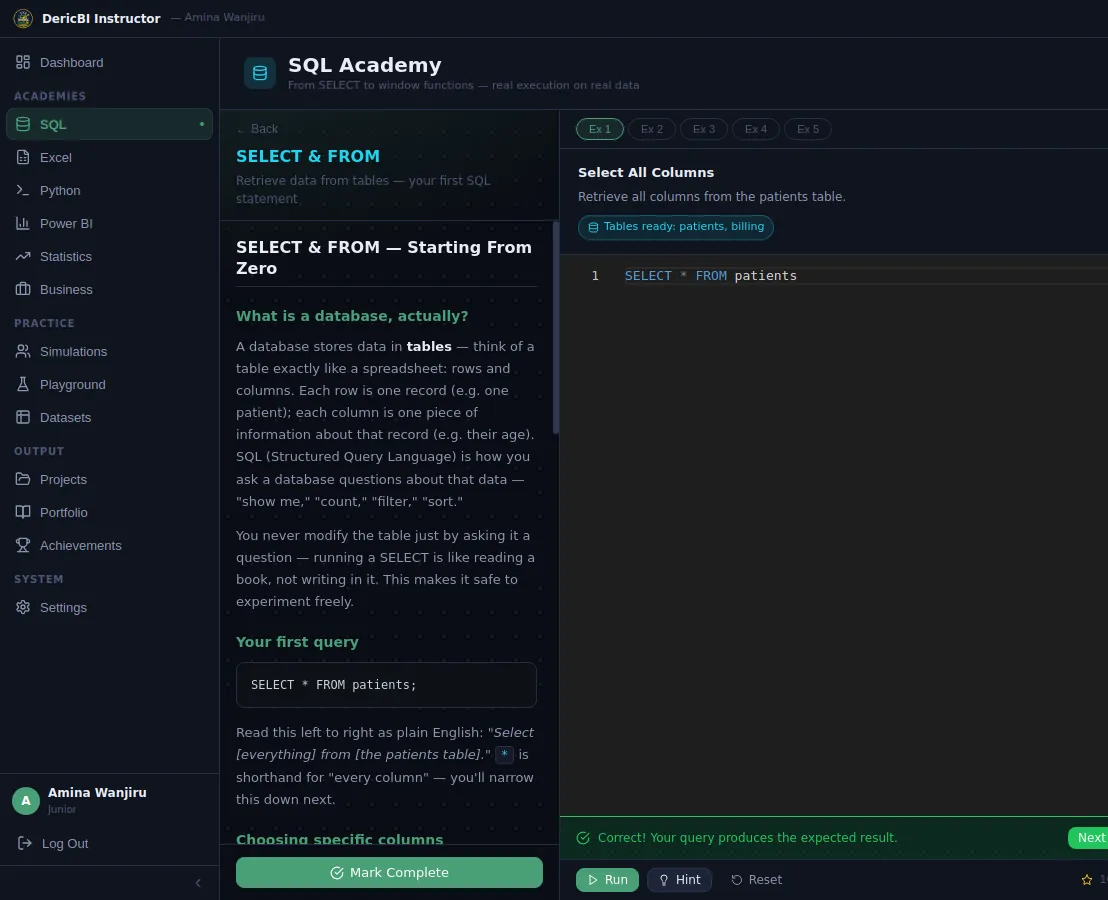Viewport: 1108px width, 900px height.
Task: Open the Statistics academy
Action: (109, 257)
